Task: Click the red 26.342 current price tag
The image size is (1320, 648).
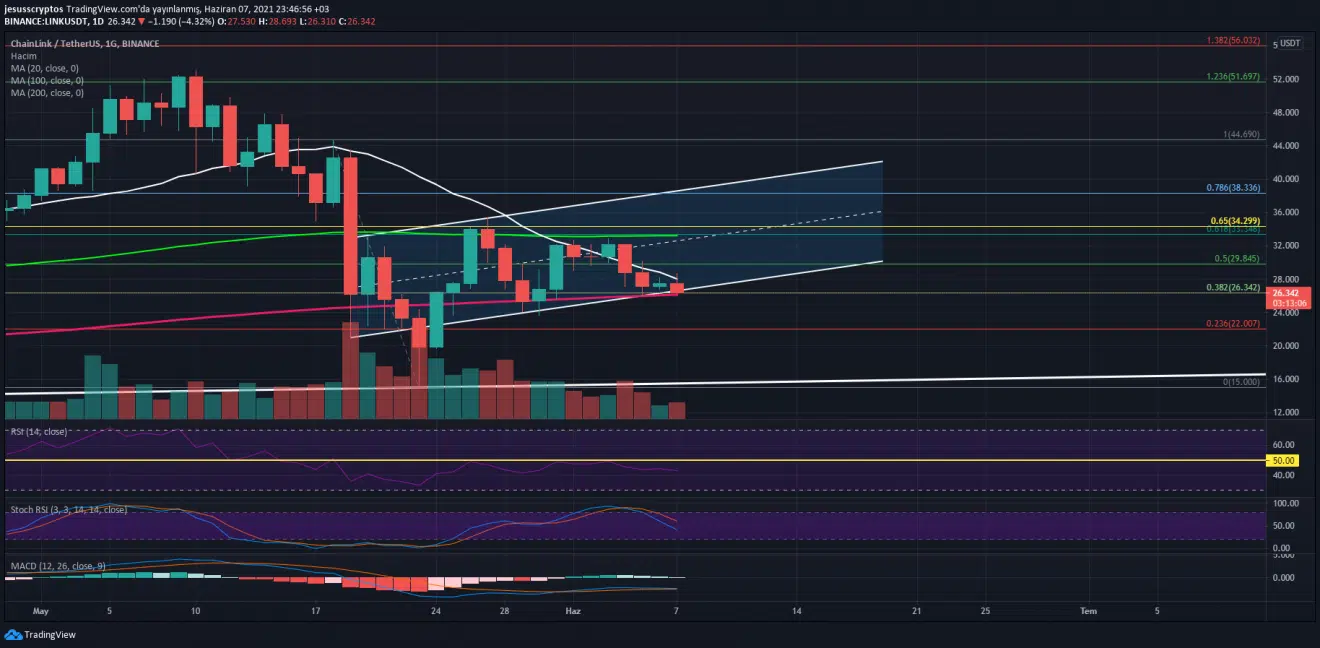Action: [1285, 293]
